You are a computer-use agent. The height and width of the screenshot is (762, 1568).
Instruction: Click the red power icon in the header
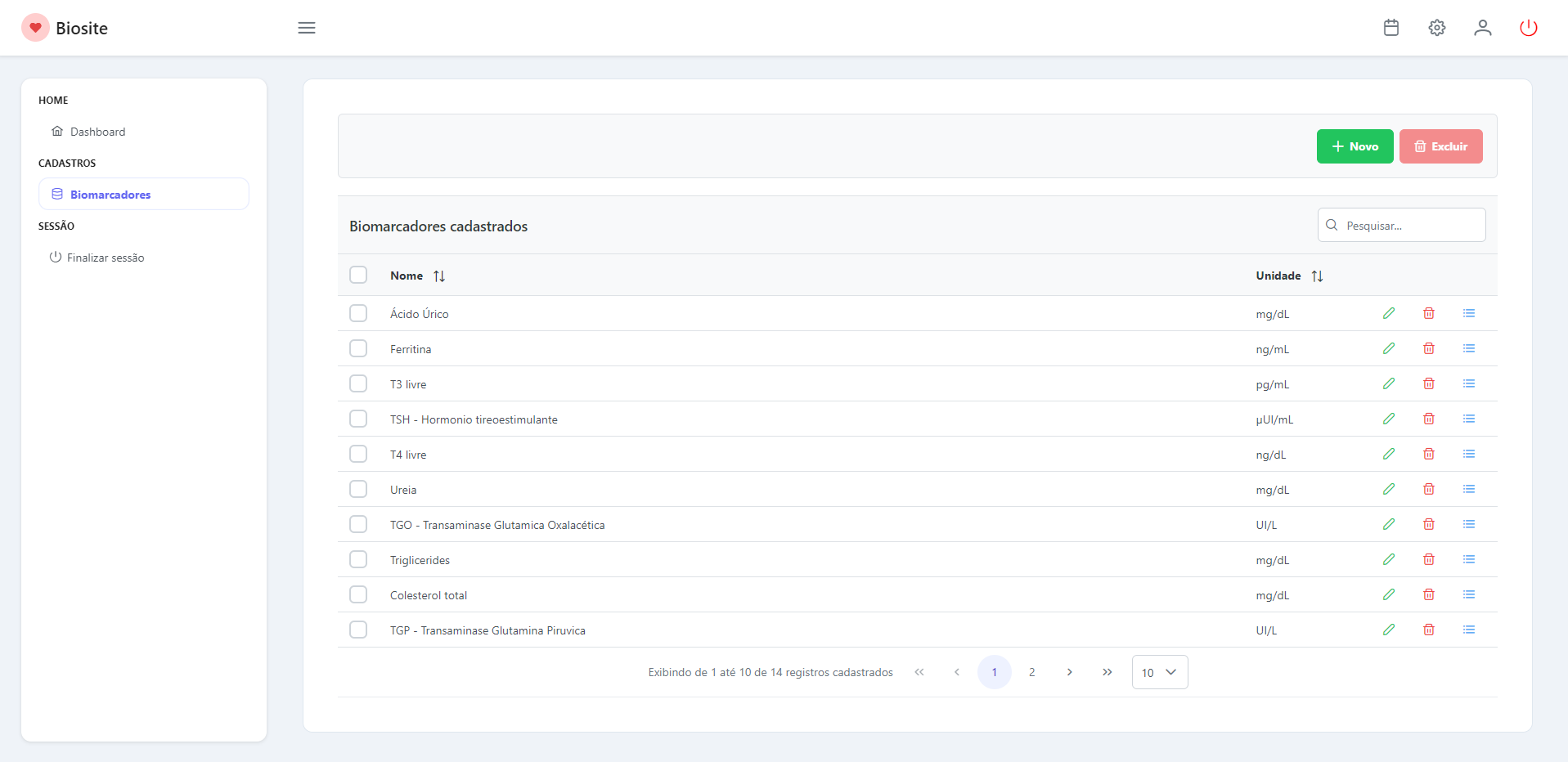coord(1529,27)
